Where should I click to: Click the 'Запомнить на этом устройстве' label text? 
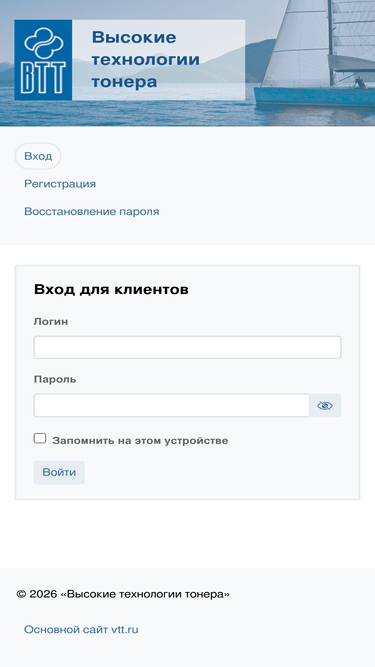pyautogui.click(x=140, y=441)
